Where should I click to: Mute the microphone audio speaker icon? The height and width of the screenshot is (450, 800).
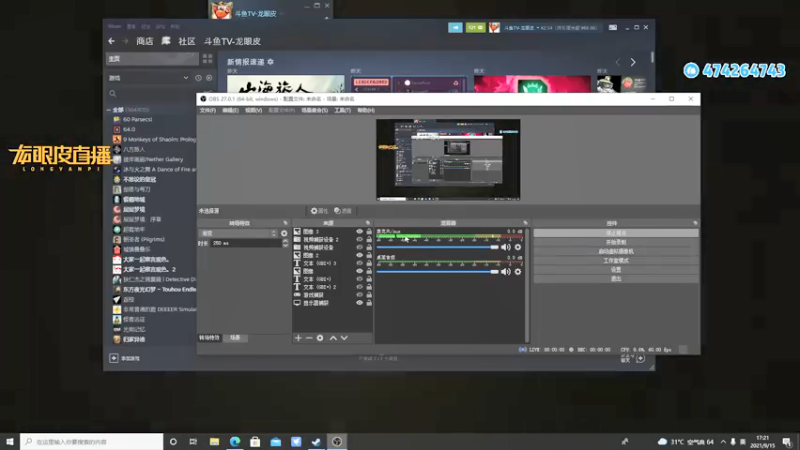pos(506,247)
